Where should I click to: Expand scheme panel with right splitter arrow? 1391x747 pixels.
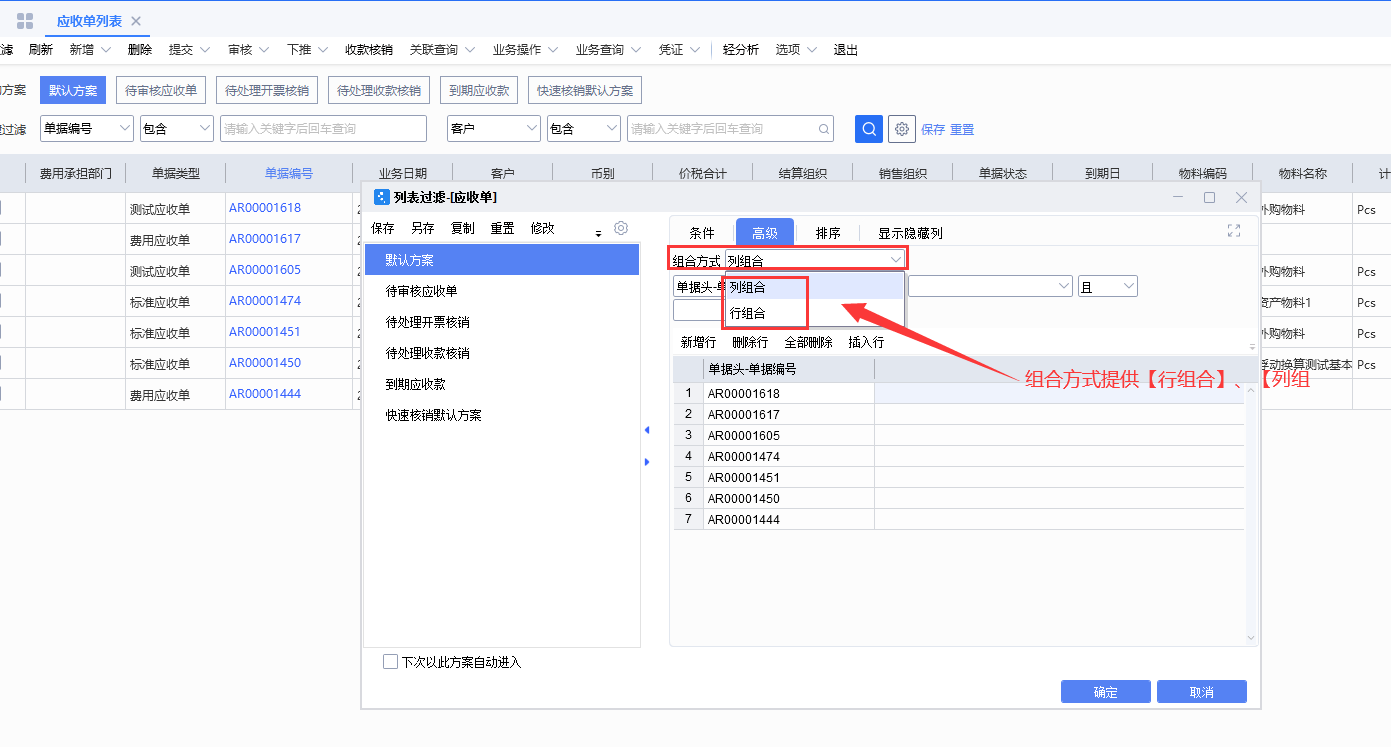click(x=646, y=462)
